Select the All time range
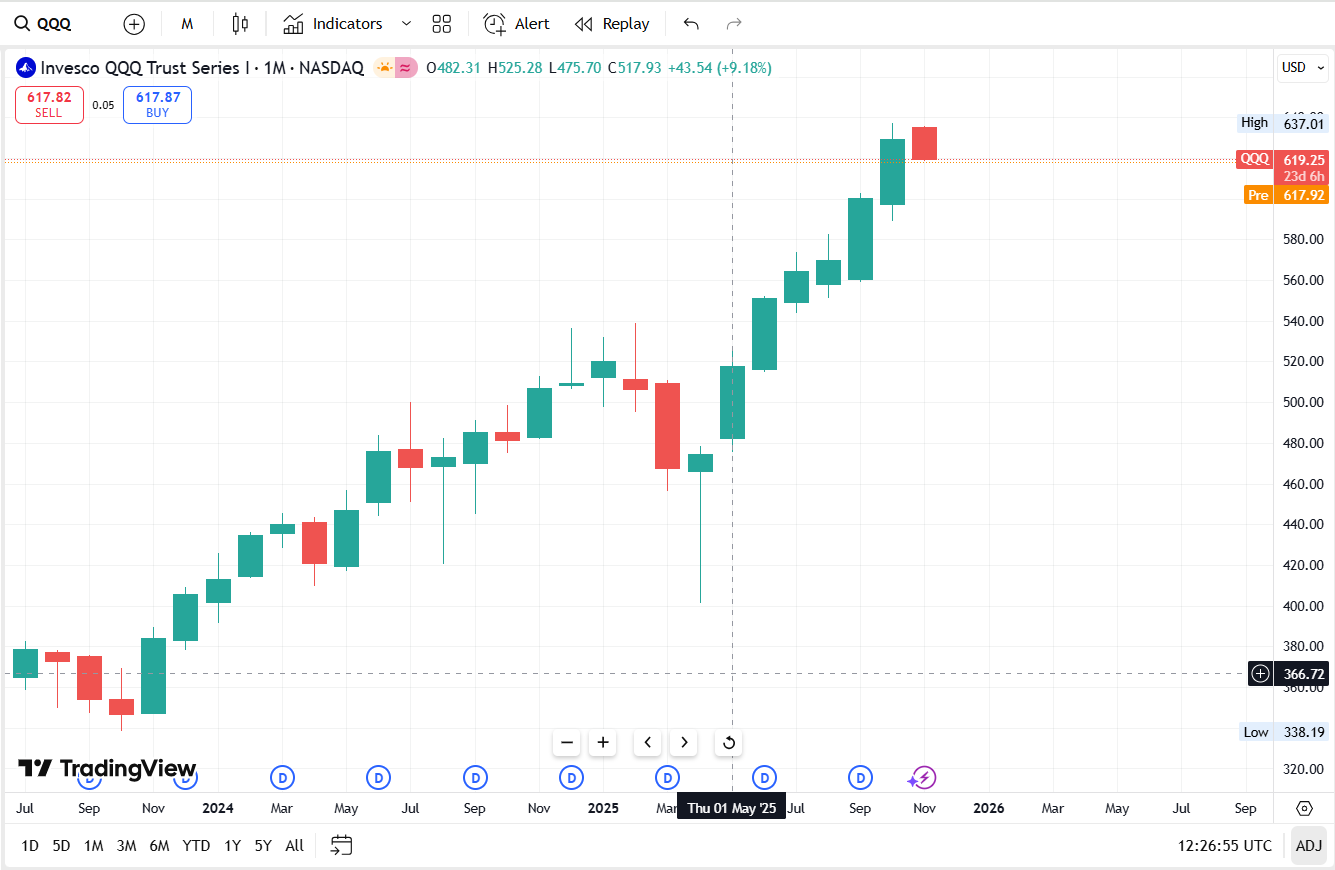 click(294, 846)
